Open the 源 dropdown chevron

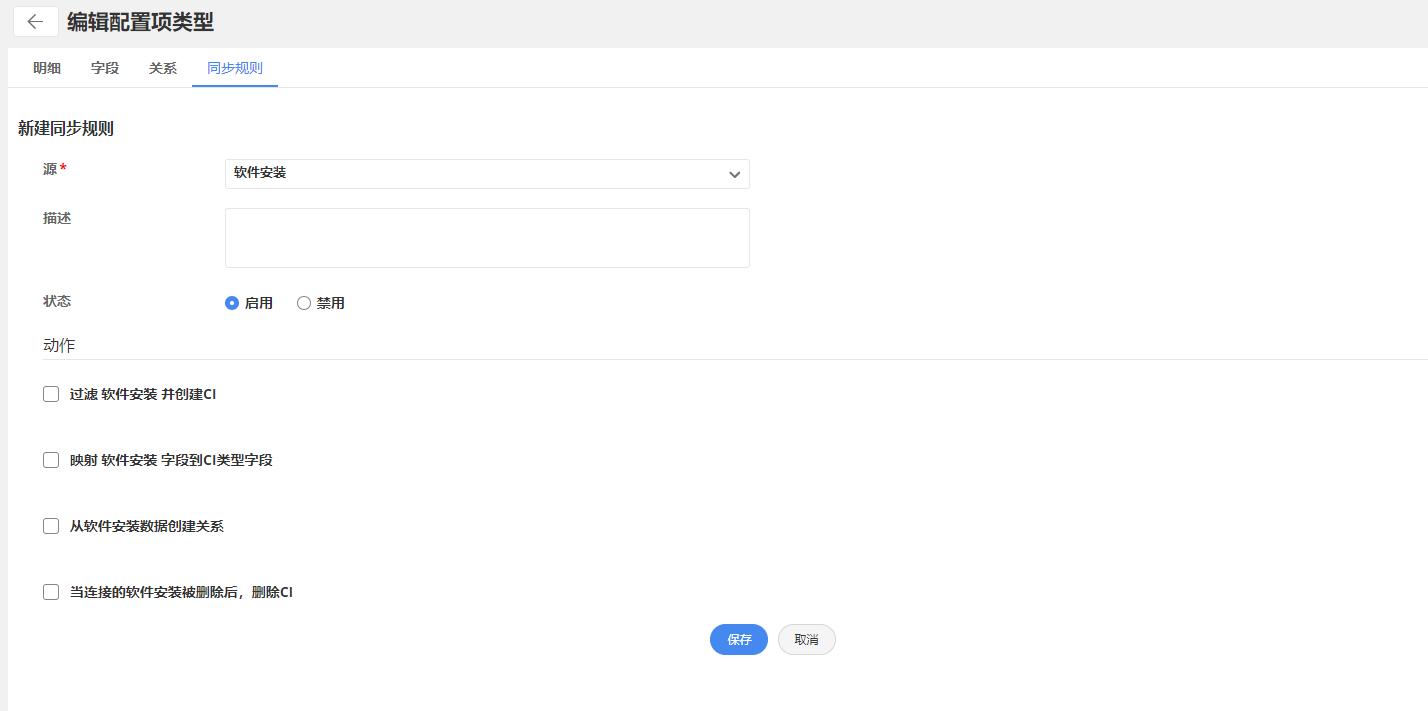tap(734, 174)
